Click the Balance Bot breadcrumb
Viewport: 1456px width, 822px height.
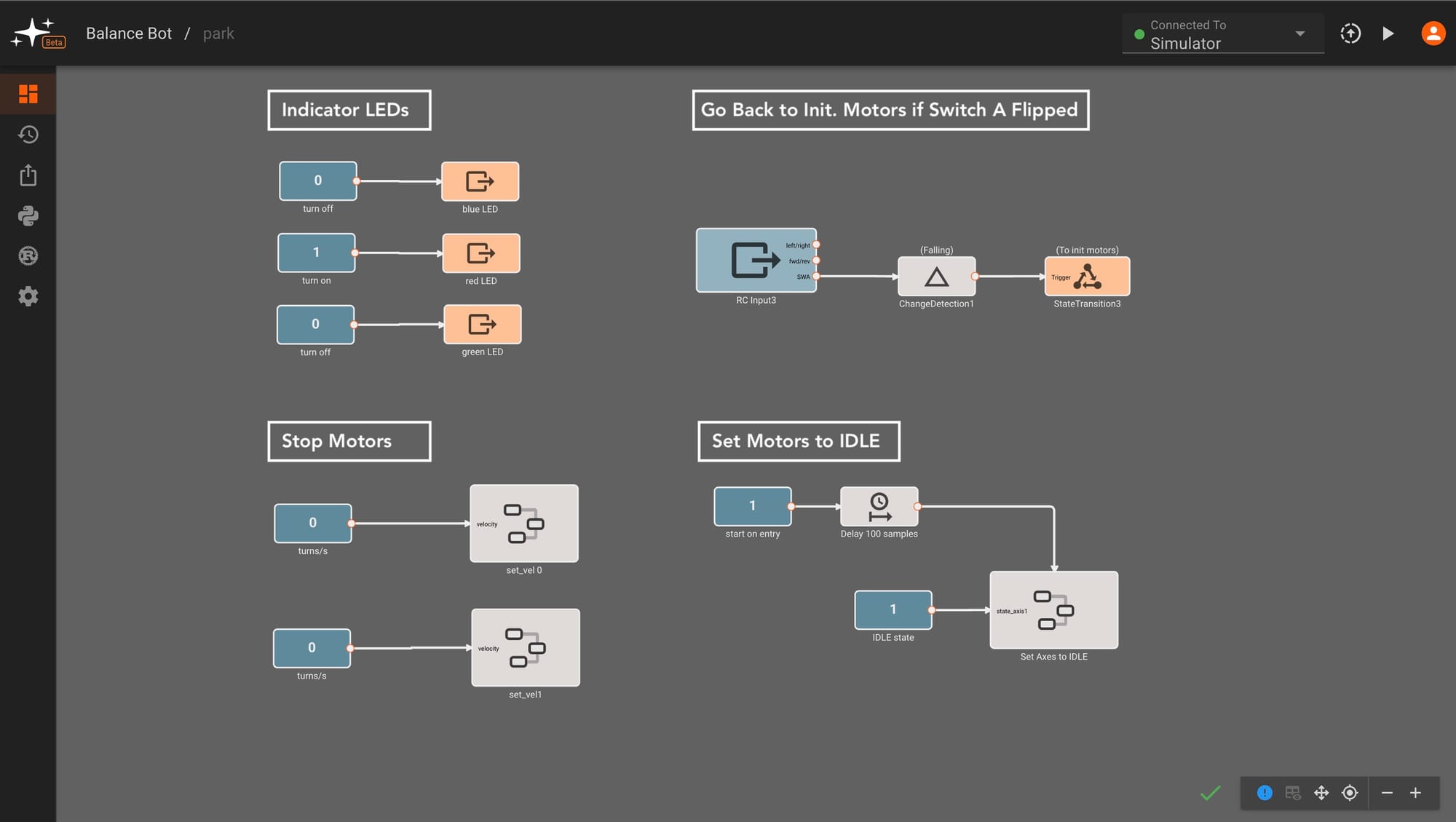(x=129, y=33)
